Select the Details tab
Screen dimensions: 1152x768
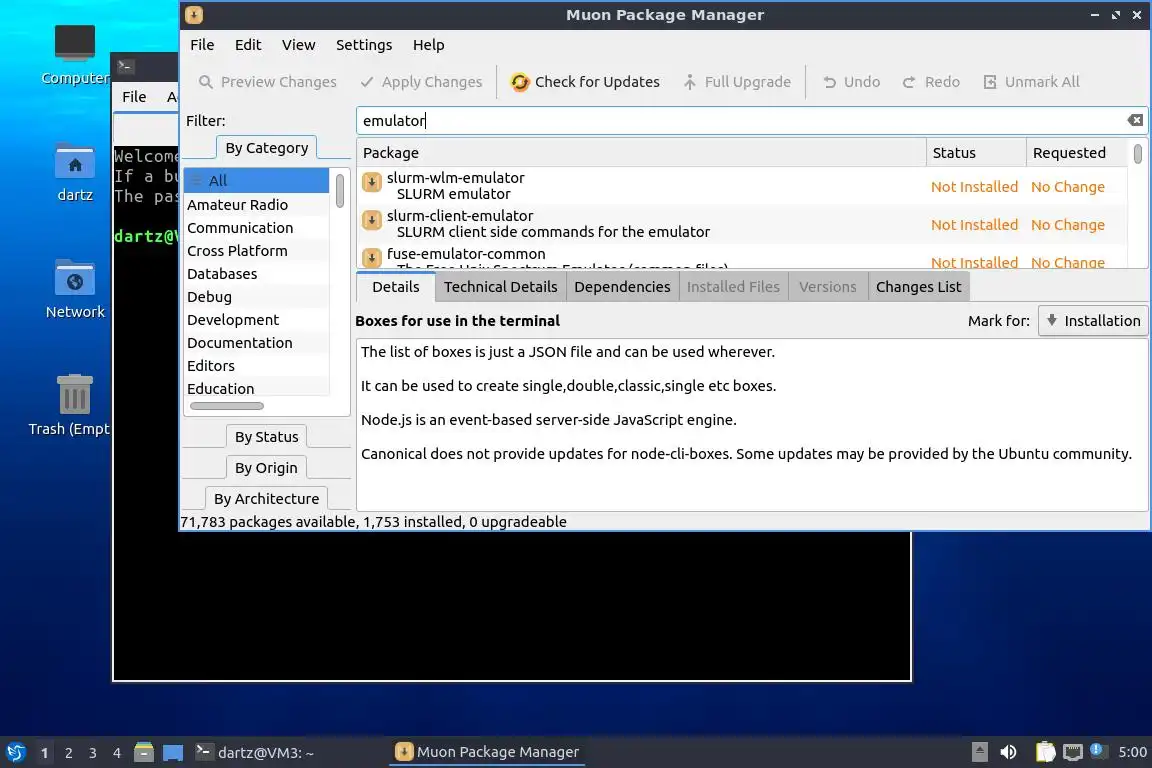pos(396,287)
